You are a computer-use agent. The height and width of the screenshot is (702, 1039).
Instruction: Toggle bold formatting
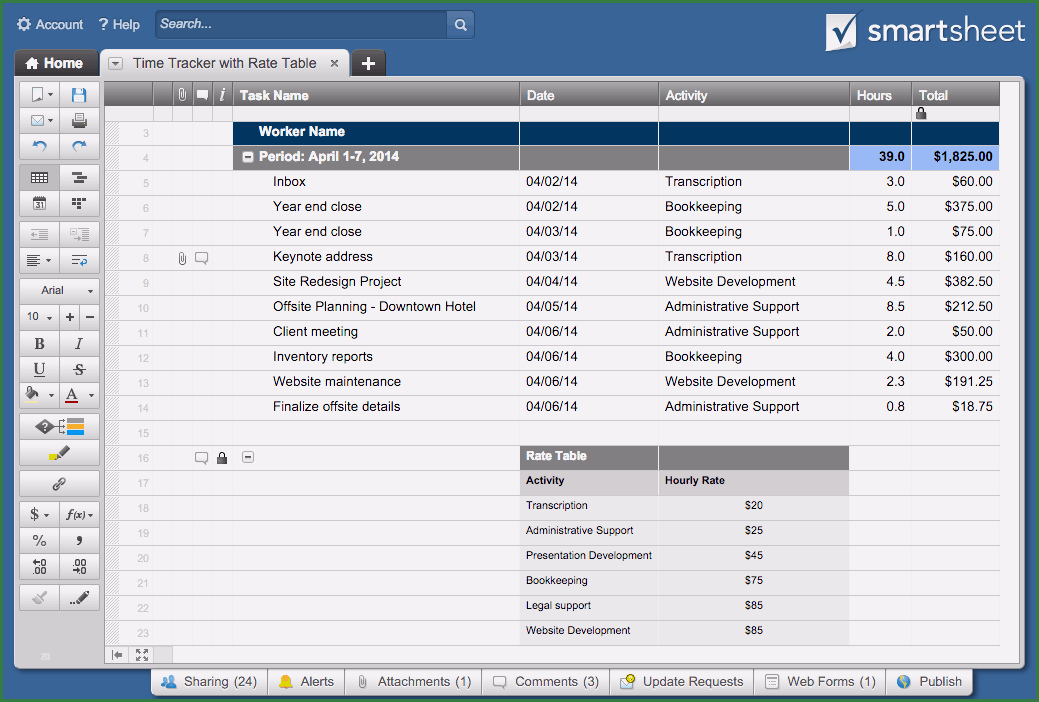(39, 344)
